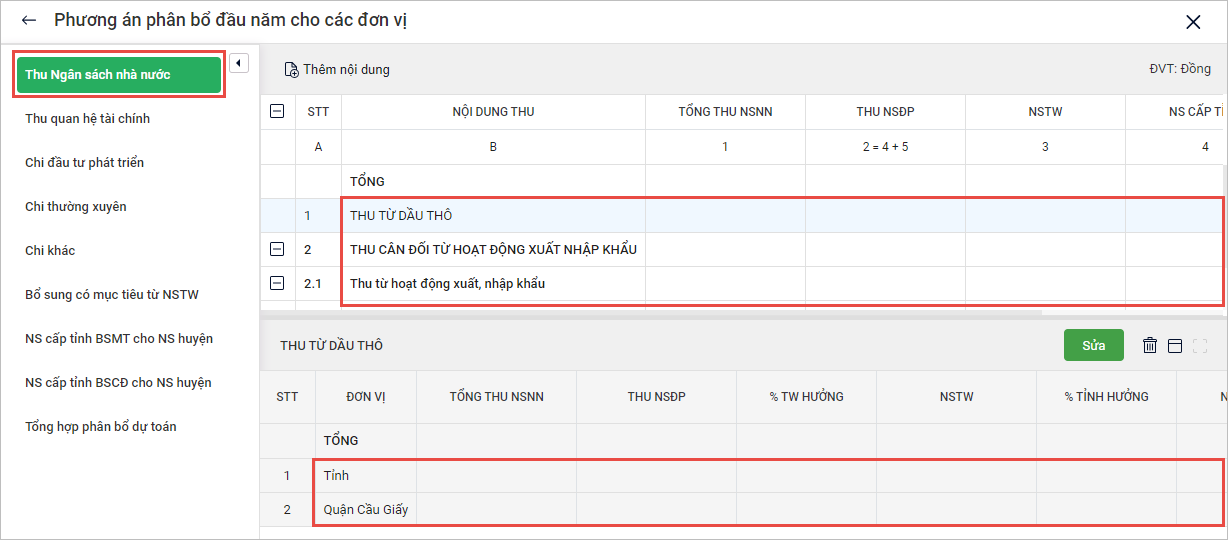Open Thu quan hệ tài chính tab
The height and width of the screenshot is (540, 1228).
coord(88,119)
